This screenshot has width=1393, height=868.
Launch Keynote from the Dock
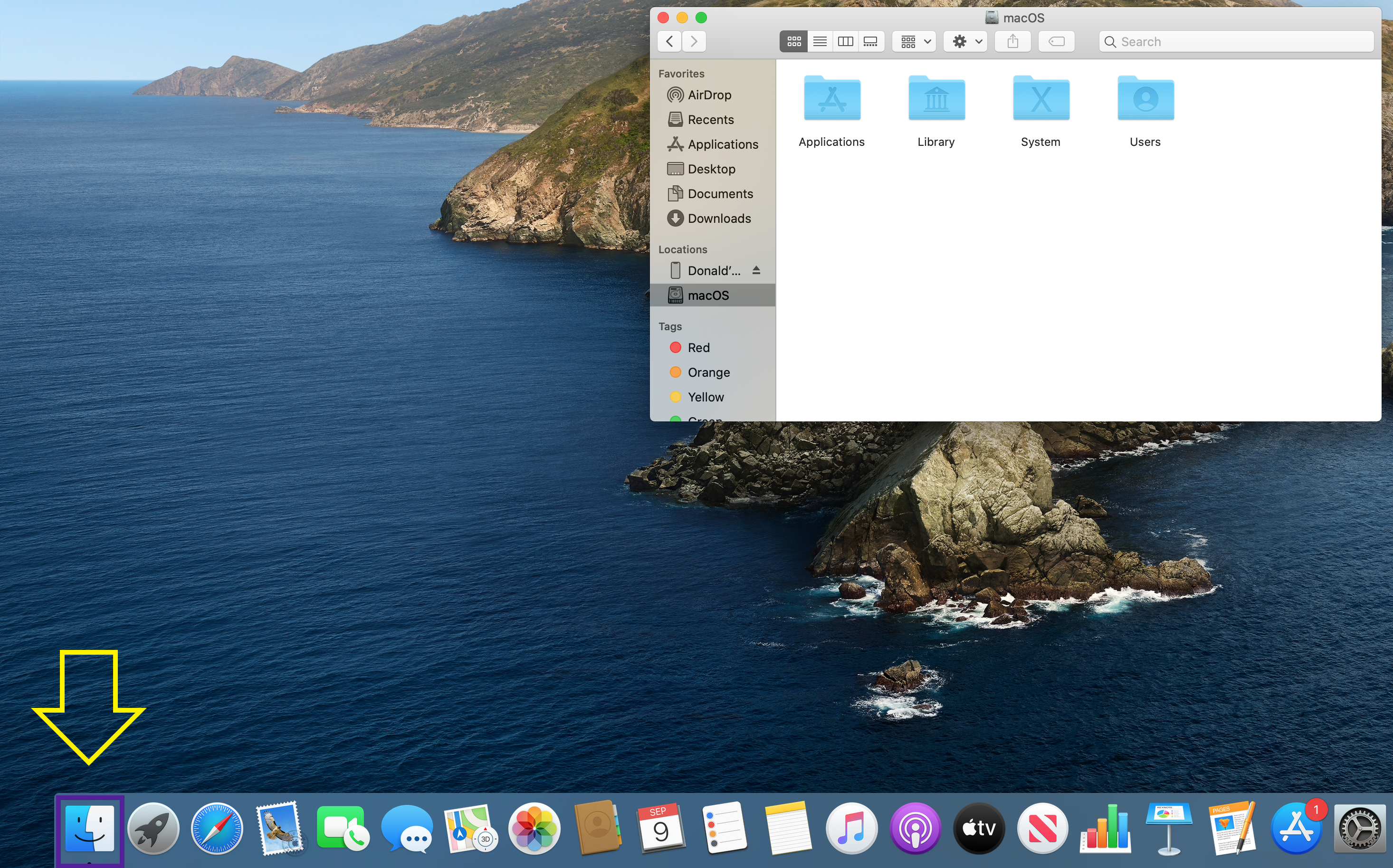point(1169,829)
